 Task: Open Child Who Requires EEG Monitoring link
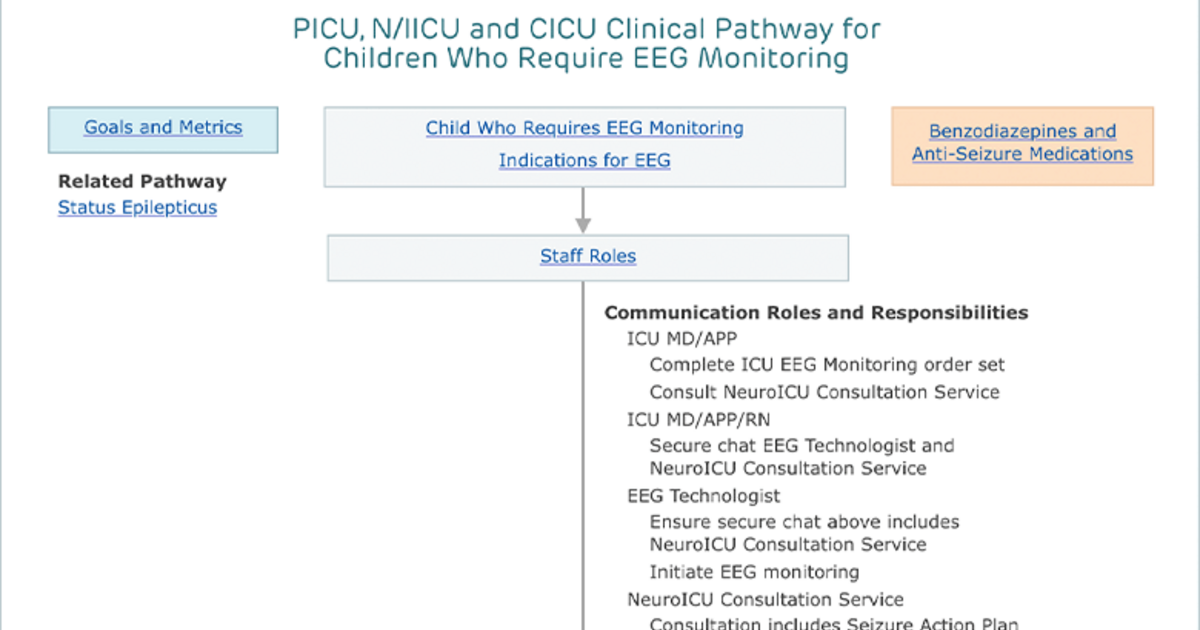pyautogui.click(x=585, y=128)
